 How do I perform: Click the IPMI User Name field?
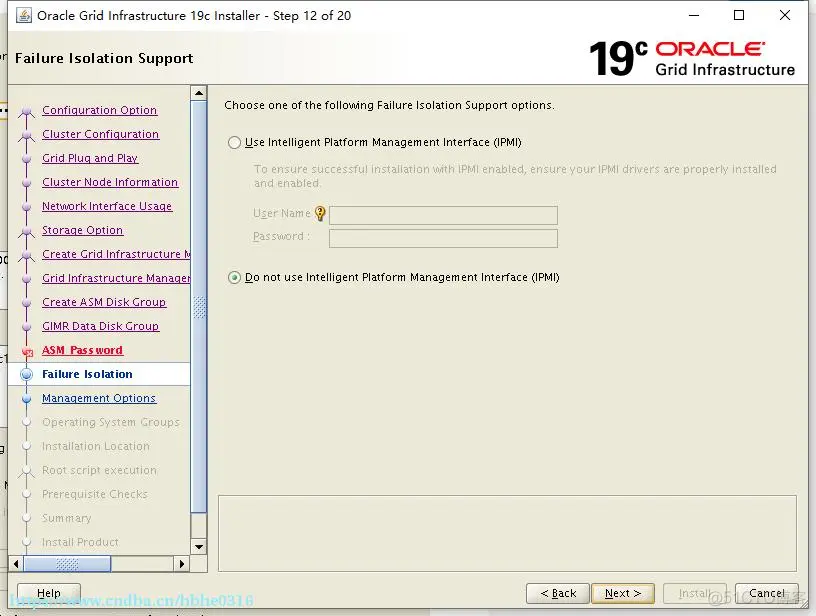pos(443,215)
